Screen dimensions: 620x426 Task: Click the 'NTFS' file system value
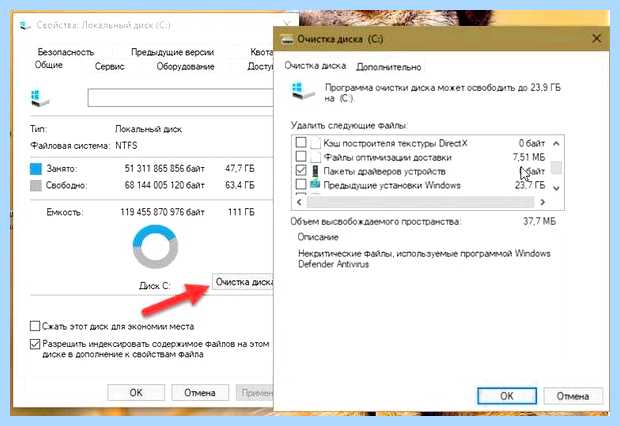pos(126,146)
